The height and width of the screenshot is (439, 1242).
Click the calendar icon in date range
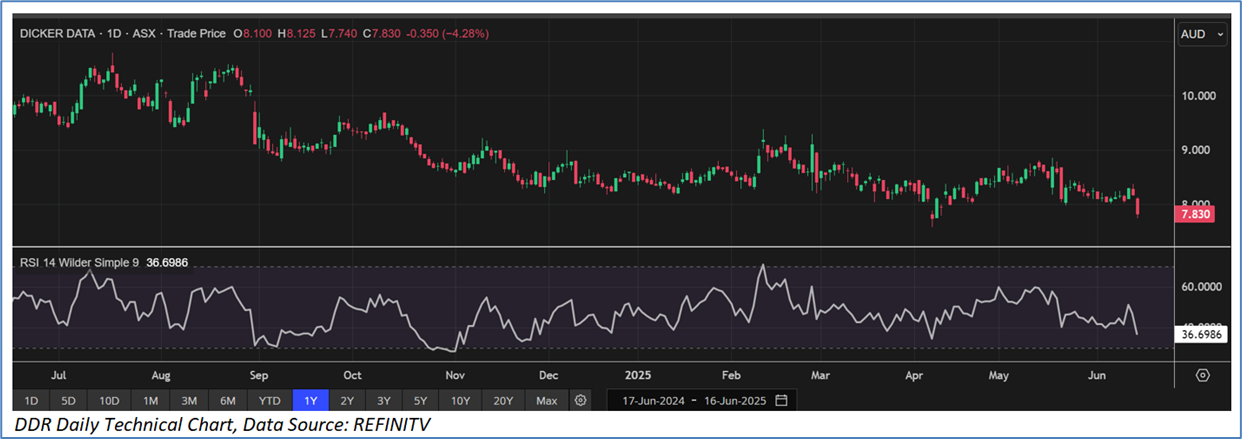click(781, 401)
